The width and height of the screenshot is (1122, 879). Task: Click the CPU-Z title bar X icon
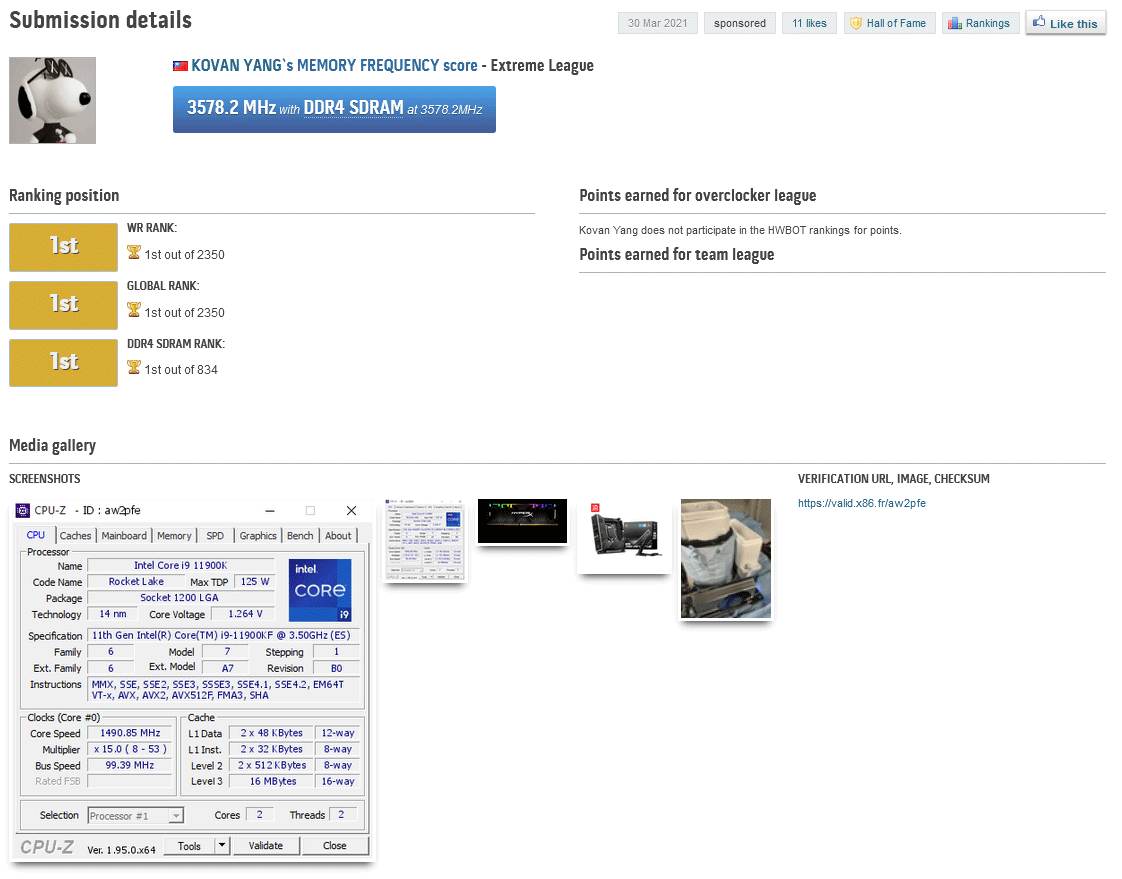[x=351, y=510]
